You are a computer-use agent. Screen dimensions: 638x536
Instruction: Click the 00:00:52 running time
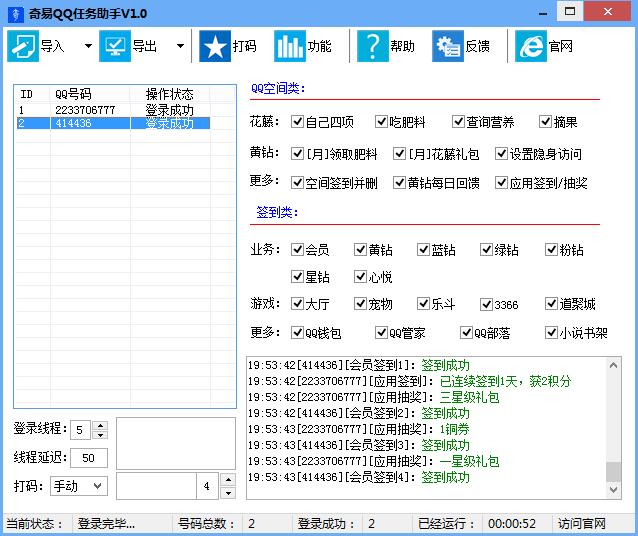coord(512,523)
